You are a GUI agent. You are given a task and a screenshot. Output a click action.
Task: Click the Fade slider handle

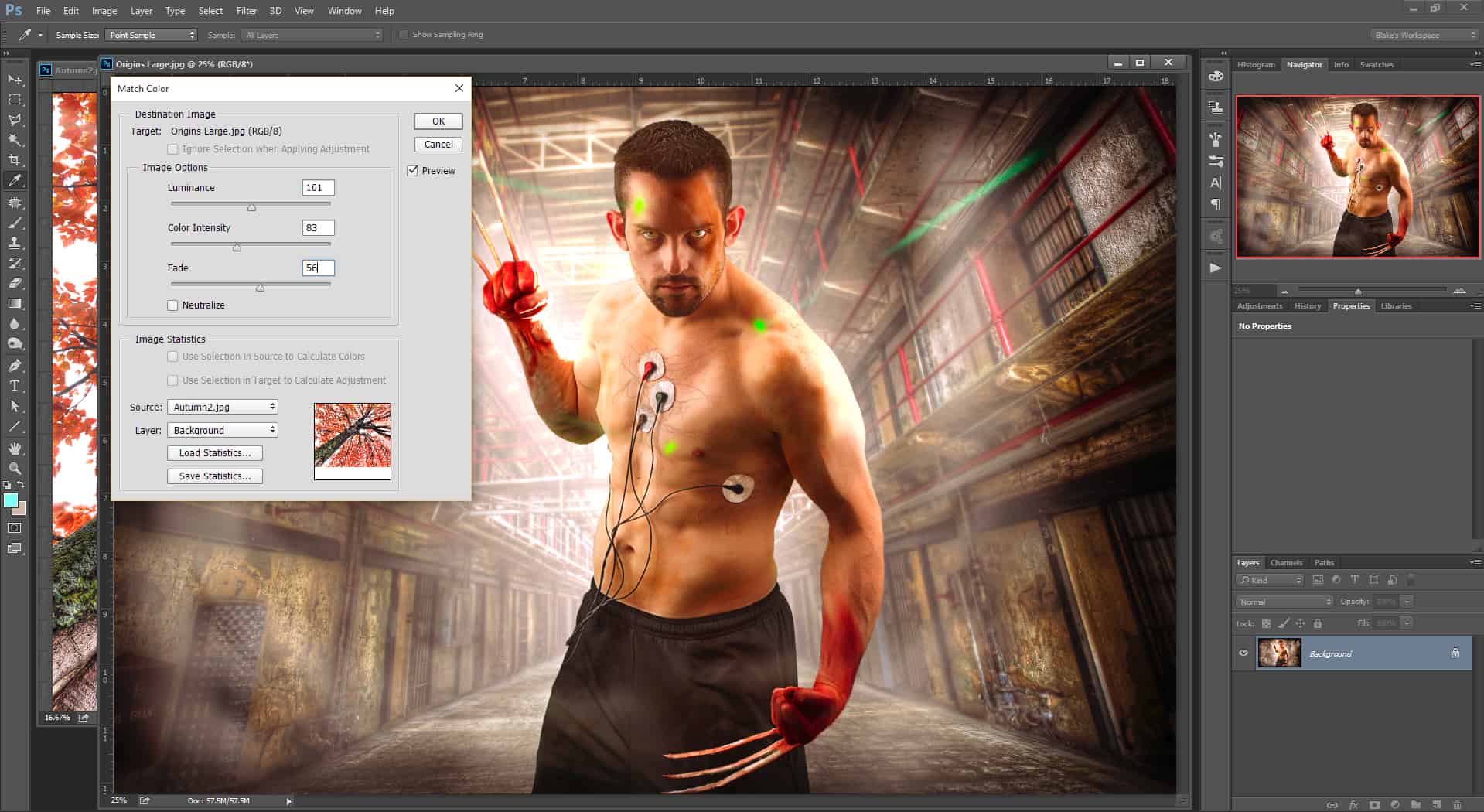[260, 288]
